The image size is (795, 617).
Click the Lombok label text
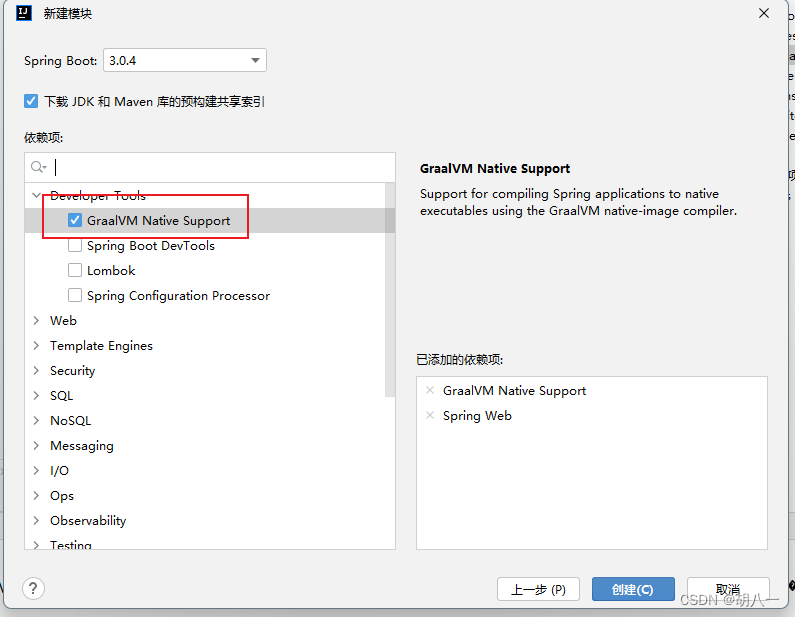(111, 271)
